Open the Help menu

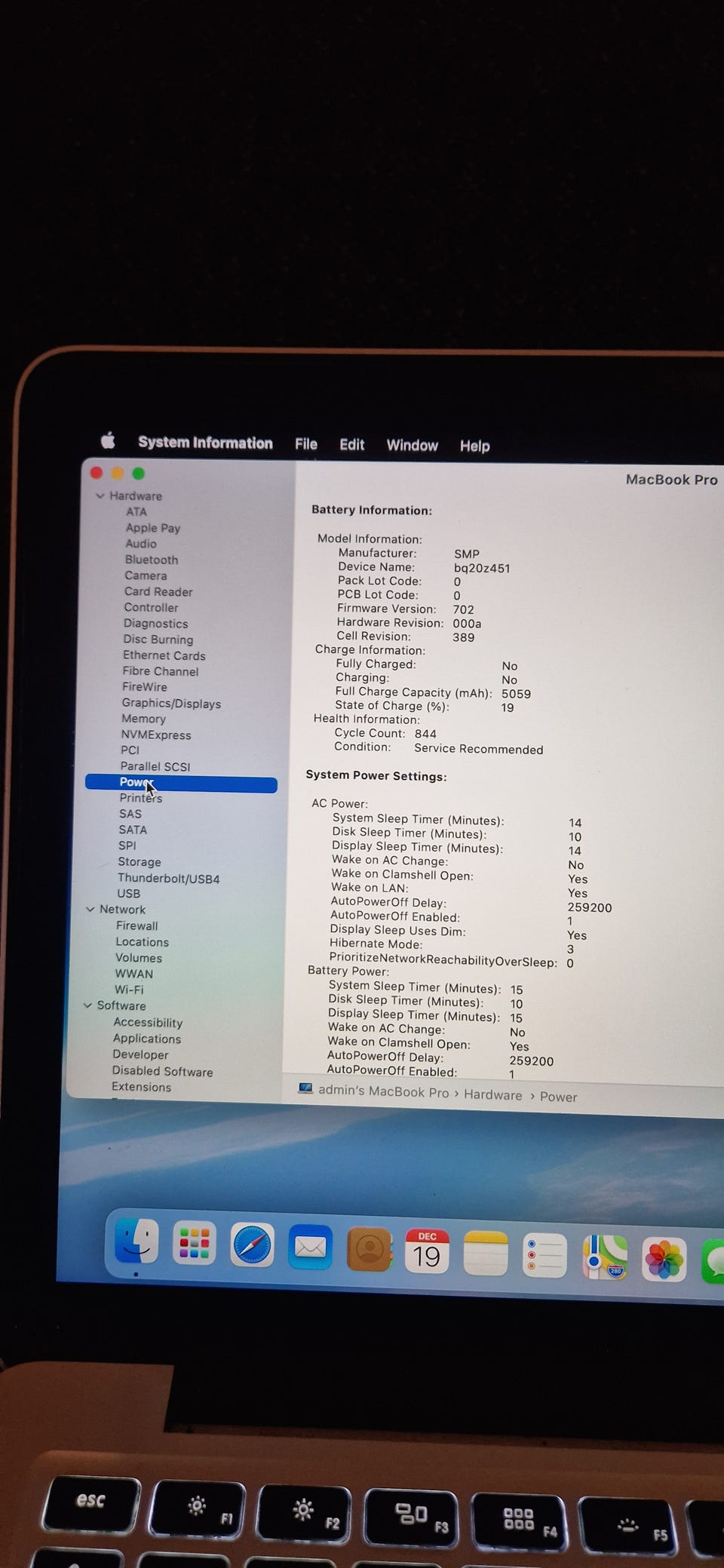(474, 446)
